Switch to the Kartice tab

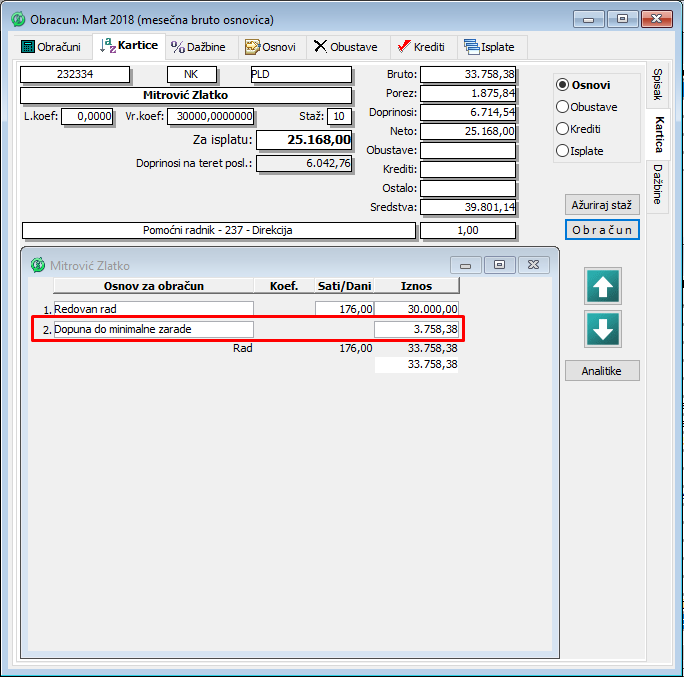(x=129, y=46)
